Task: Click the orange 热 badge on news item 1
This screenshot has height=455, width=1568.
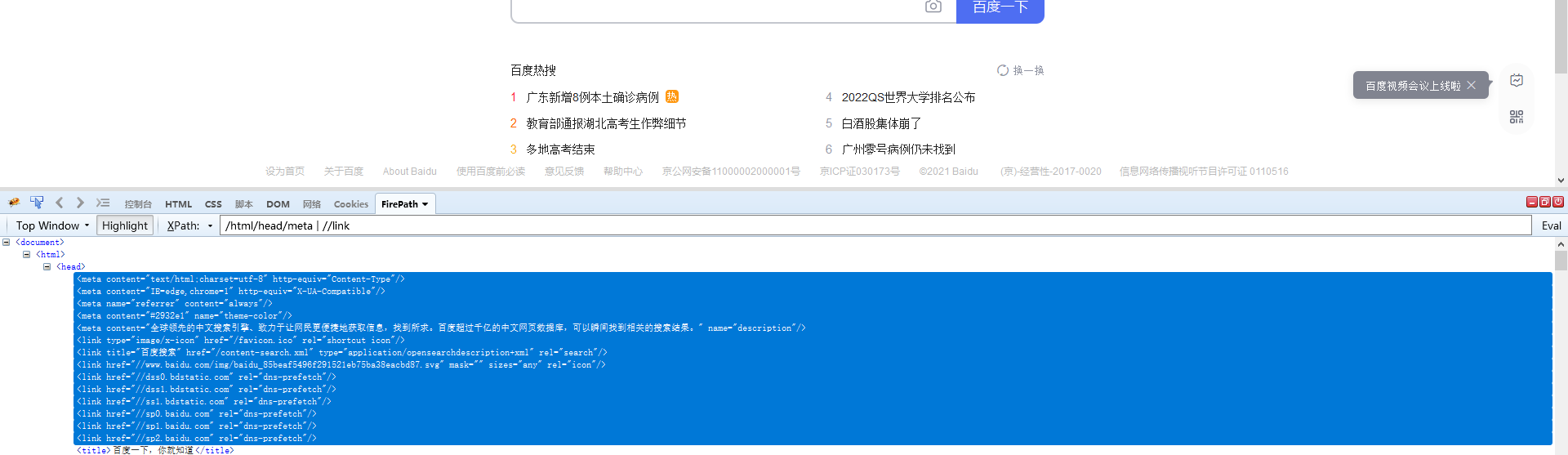Action: click(672, 96)
